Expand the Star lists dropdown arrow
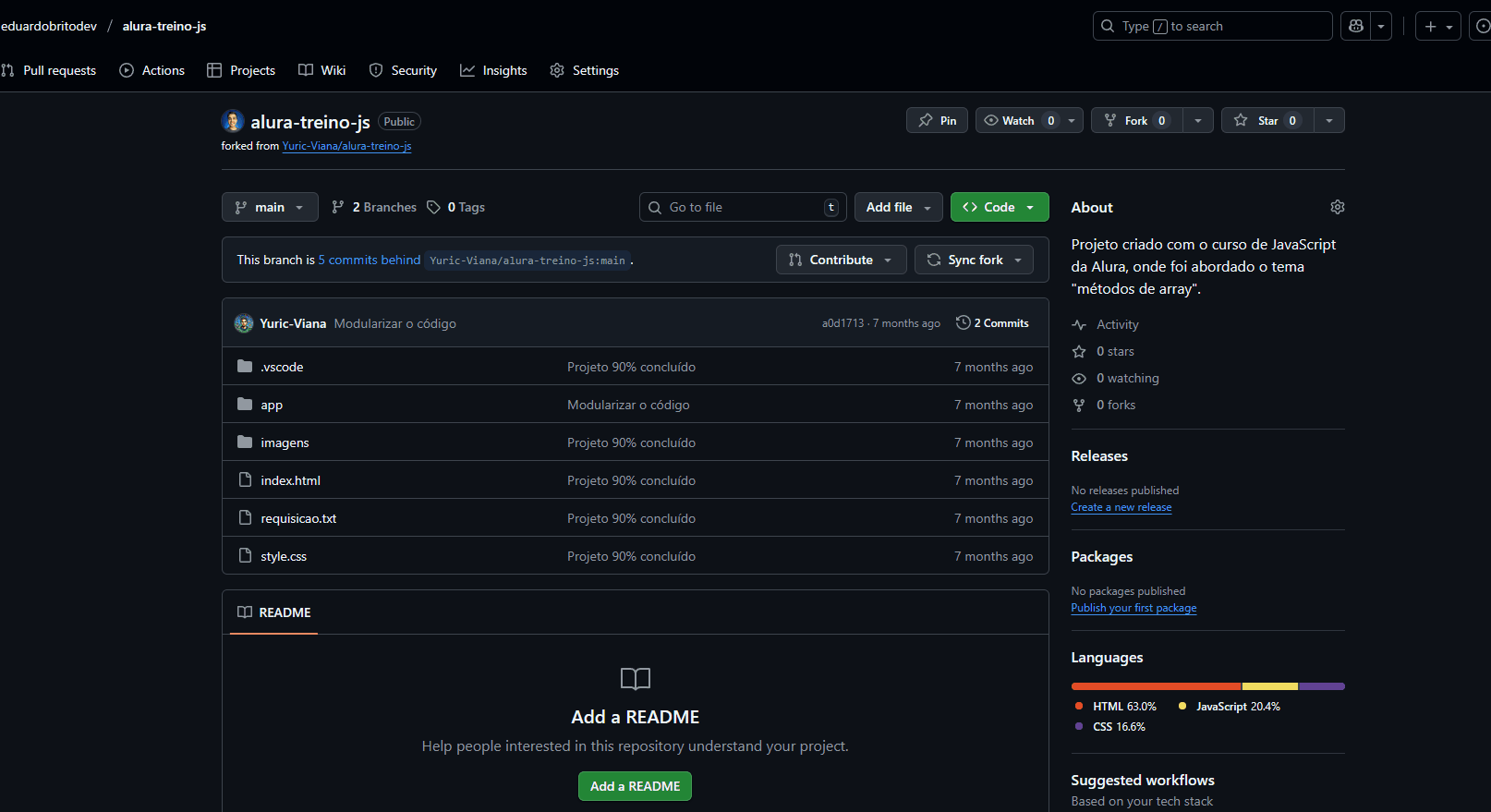This screenshot has width=1491, height=812. point(1329,120)
